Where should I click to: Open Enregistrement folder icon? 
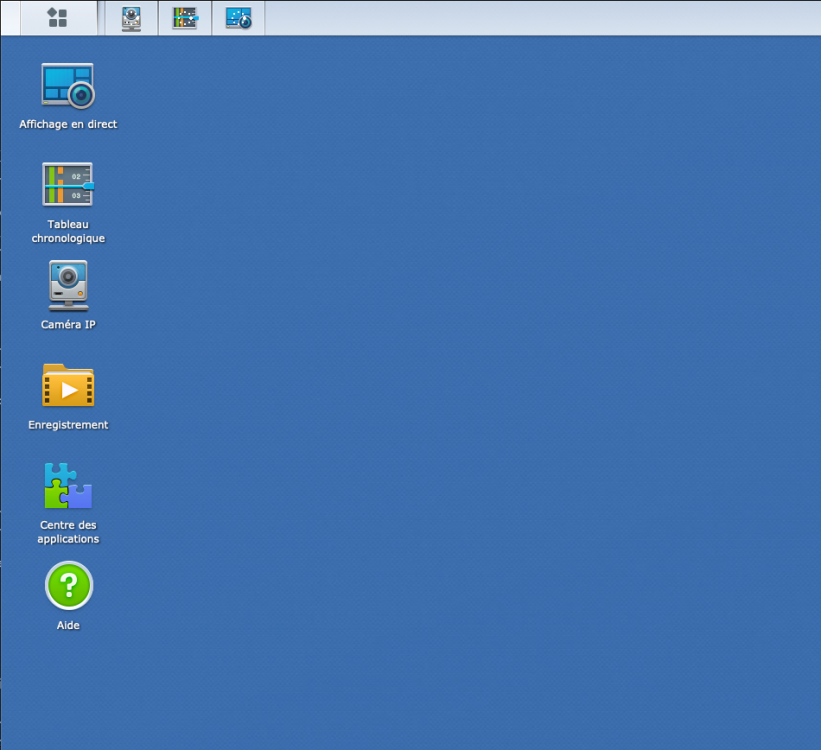[x=68, y=385]
